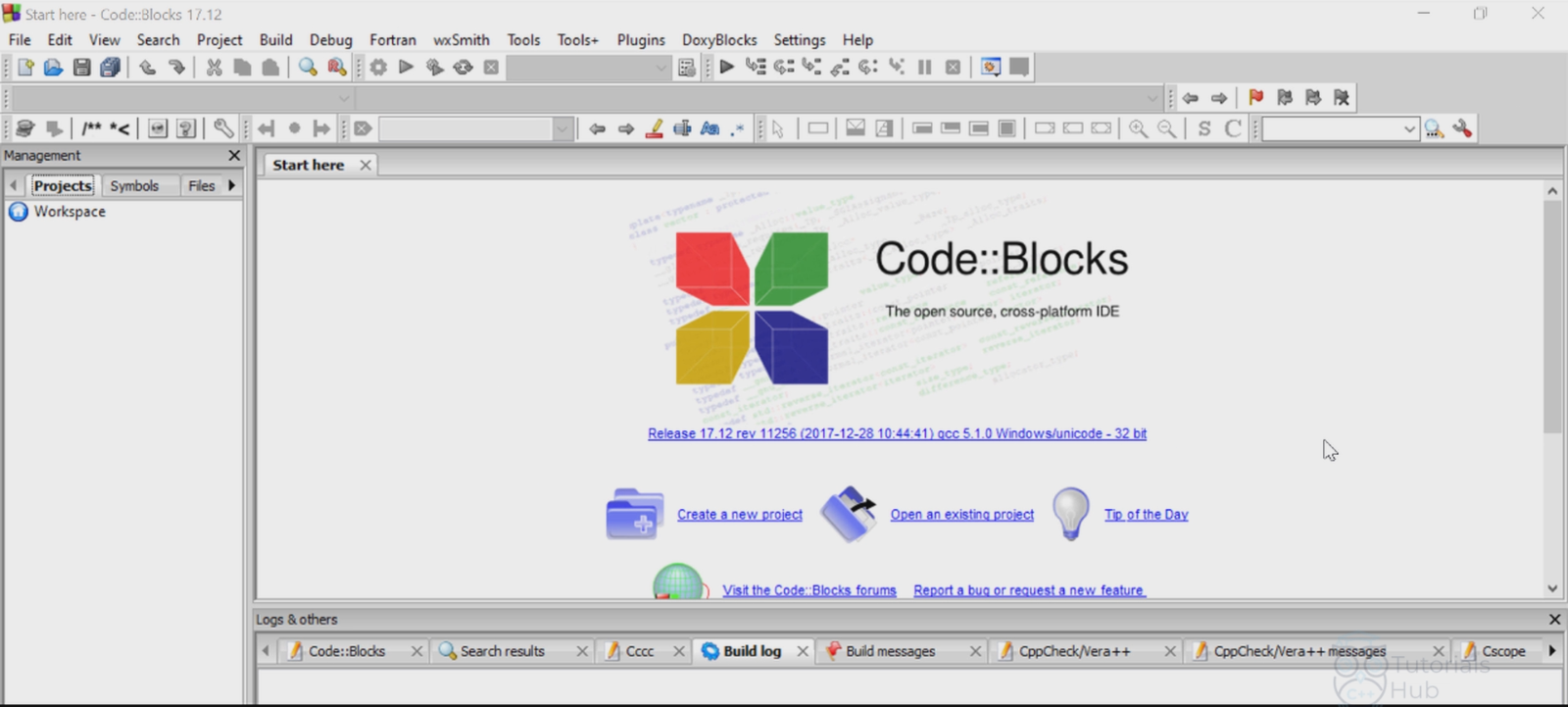The image size is (1568, 707).
Task: Click the Clear bookmarks flag icon
Action: 1342,97
